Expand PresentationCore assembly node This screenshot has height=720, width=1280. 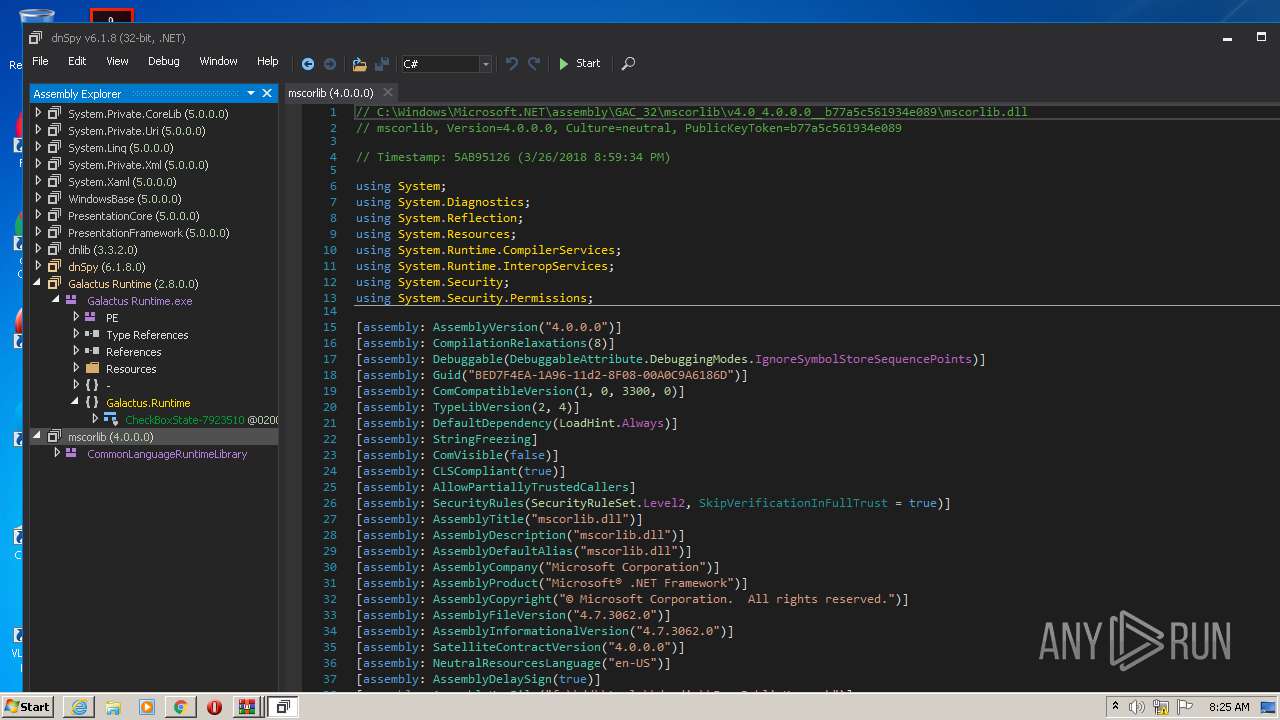39,215
